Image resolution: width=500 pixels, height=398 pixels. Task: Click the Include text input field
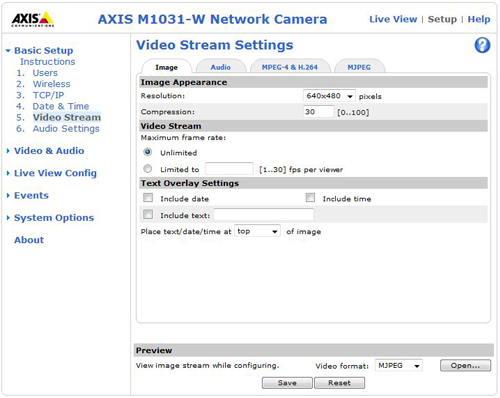(263, 215)
